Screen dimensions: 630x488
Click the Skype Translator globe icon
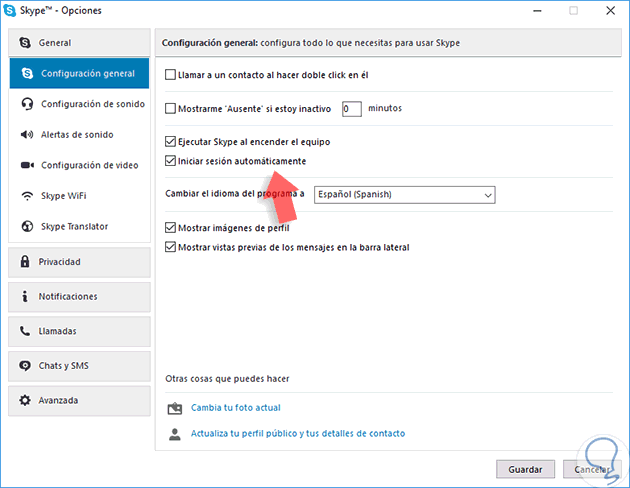coord(26,226)
